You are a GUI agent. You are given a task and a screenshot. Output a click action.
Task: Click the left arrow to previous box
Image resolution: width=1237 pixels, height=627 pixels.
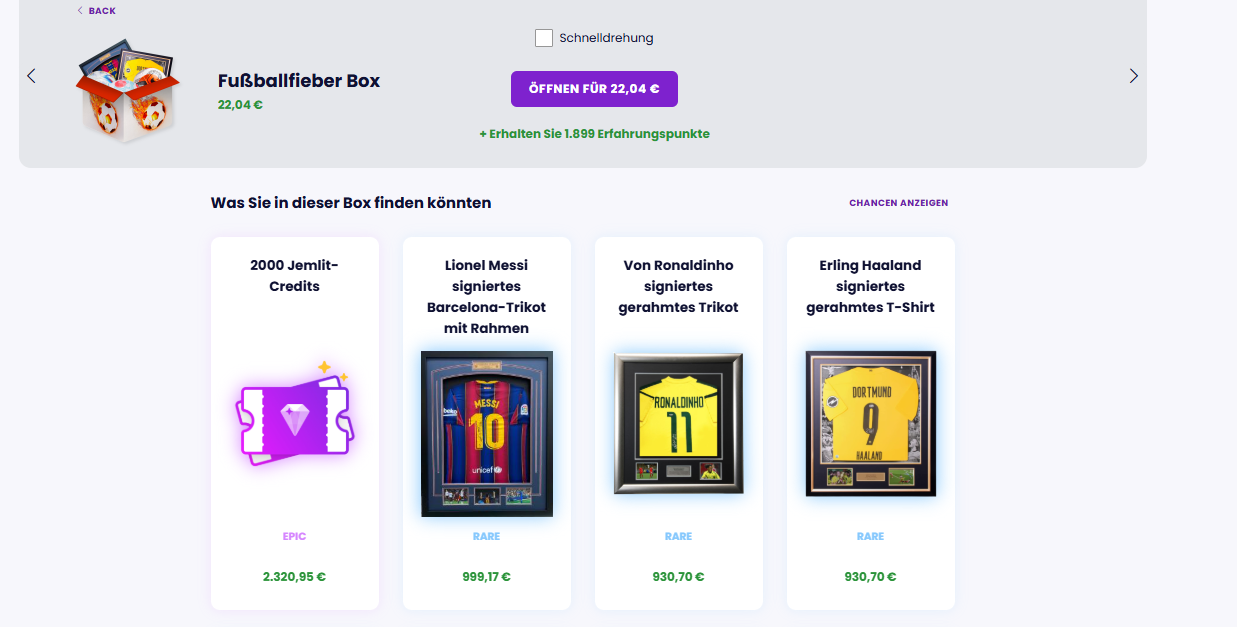pos(31,76)
